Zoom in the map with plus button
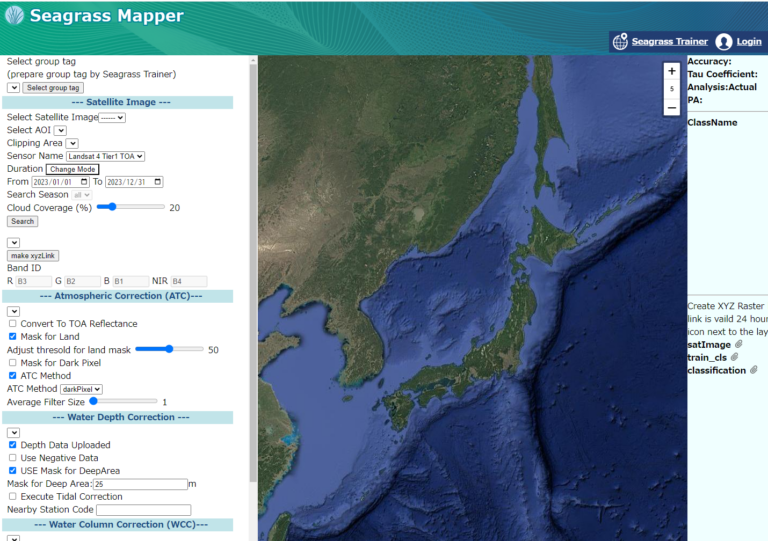This screenshot has height=541, width=768. (672, 72)
